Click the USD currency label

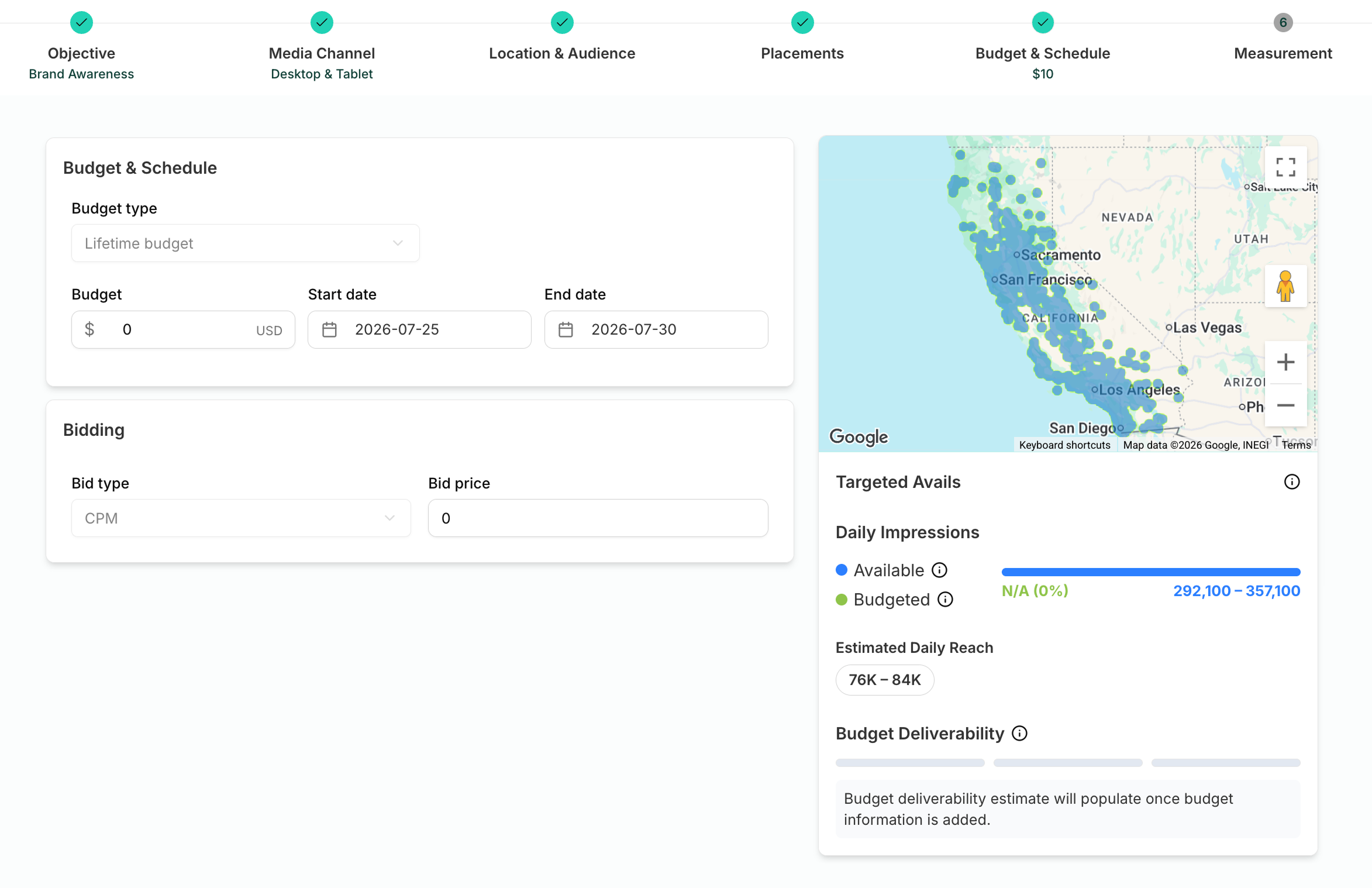pyautogui.click(x=269, y=331)
